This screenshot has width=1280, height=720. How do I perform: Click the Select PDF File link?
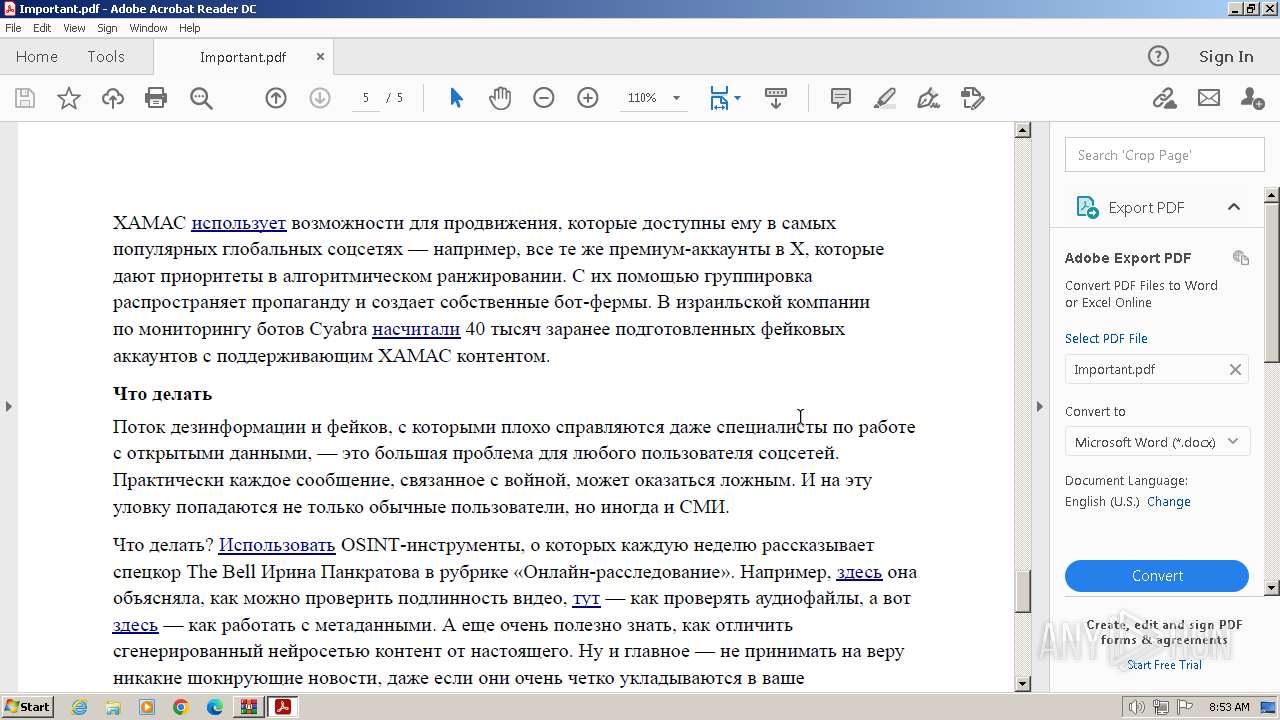(1106, 338)
